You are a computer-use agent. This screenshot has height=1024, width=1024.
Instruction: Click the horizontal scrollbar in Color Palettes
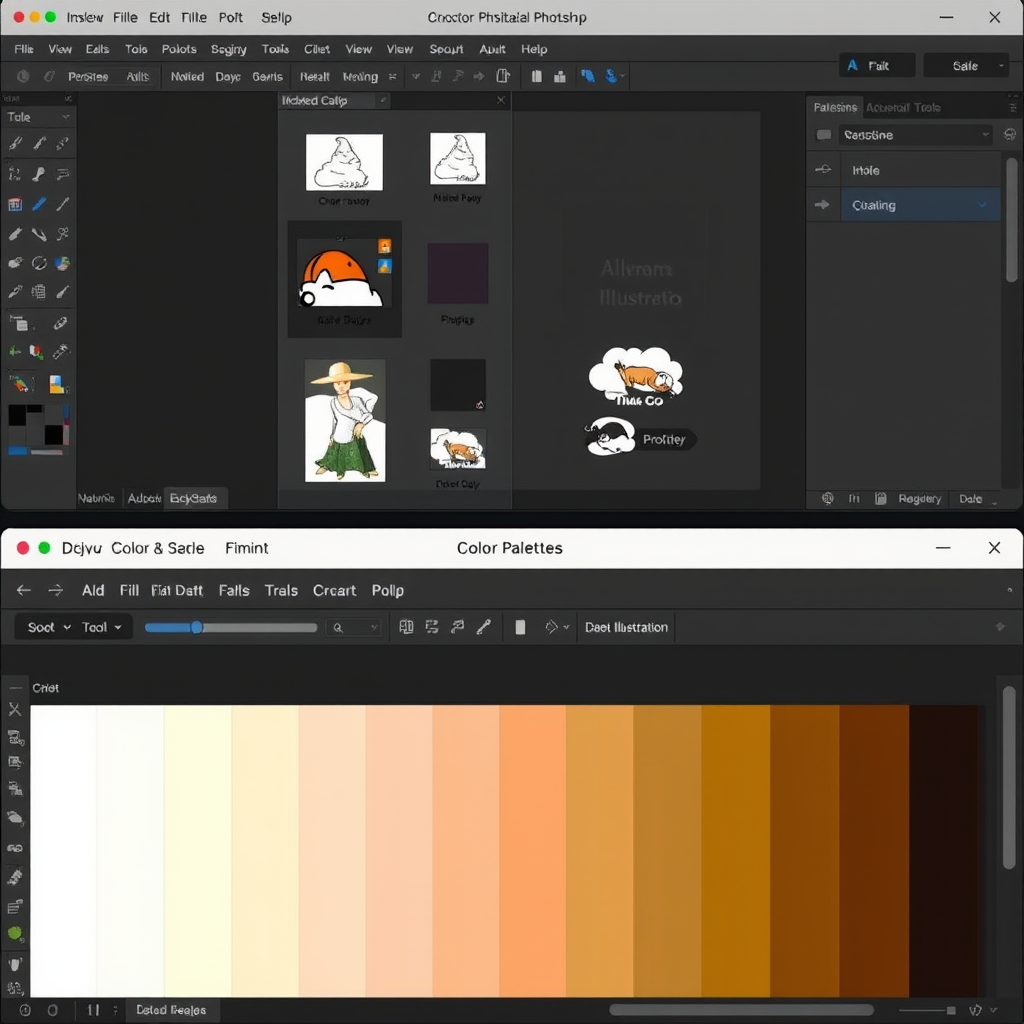[x=741, y=1010]
